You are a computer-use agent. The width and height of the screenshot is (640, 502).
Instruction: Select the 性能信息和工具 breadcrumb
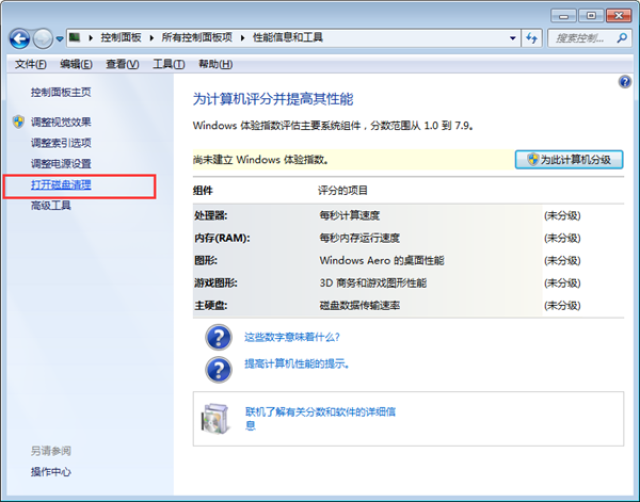pyautogui.click(x=288, y=38)
